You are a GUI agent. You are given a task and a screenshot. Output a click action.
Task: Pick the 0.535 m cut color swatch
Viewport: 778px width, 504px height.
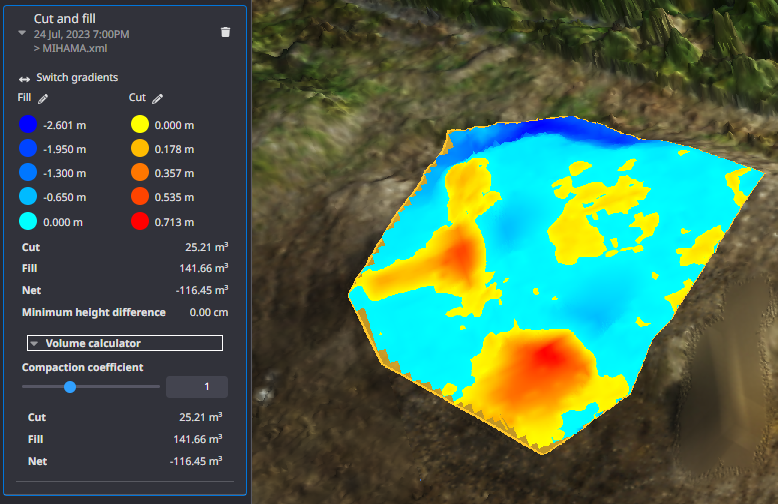point(140,196)
